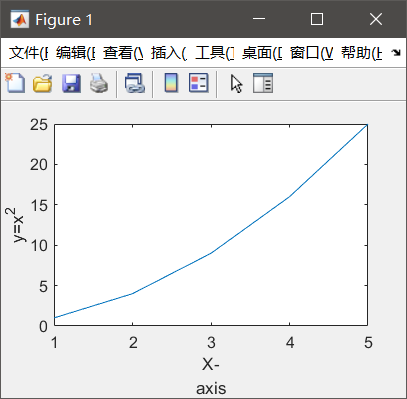Select the blue plotted curve line
Viewport: 407px width, 399px height.
211,253
